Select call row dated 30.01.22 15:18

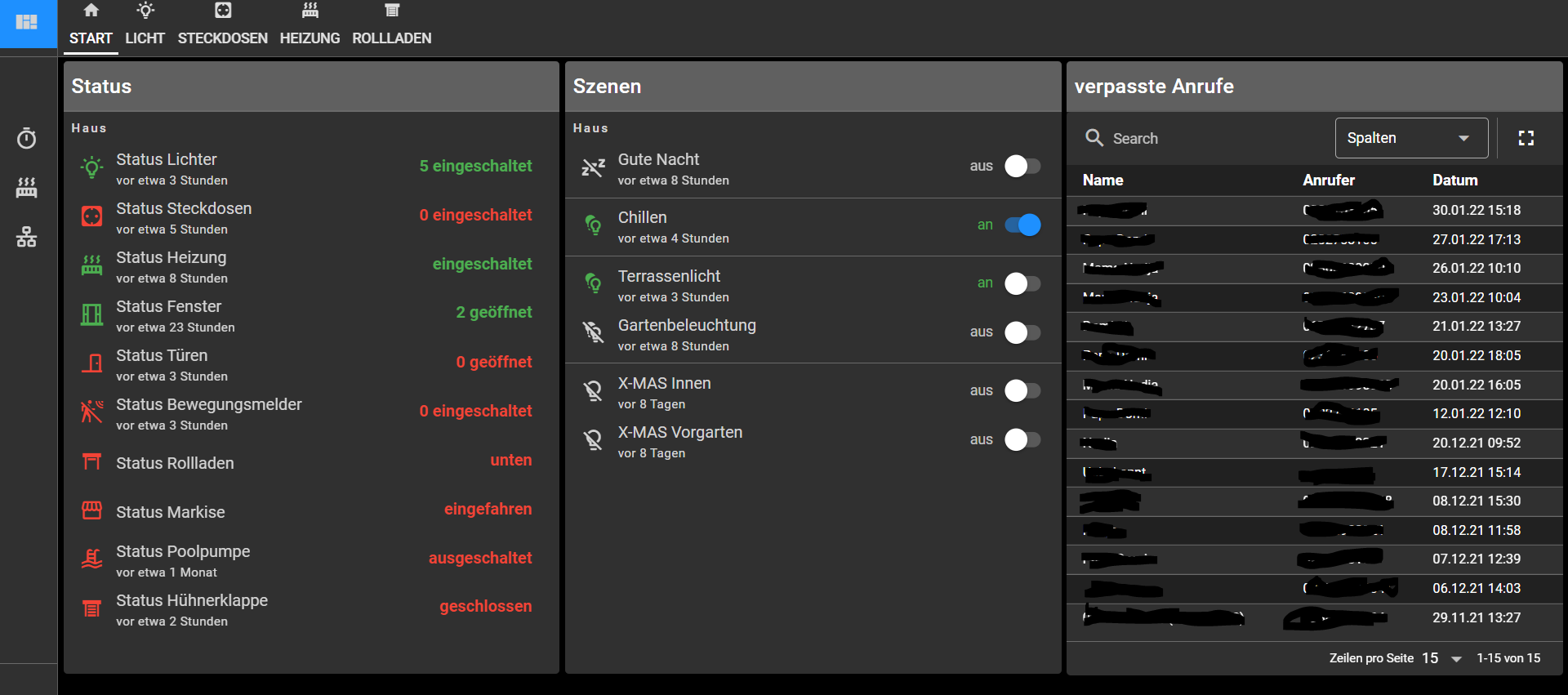click(x=1314, y=210)
